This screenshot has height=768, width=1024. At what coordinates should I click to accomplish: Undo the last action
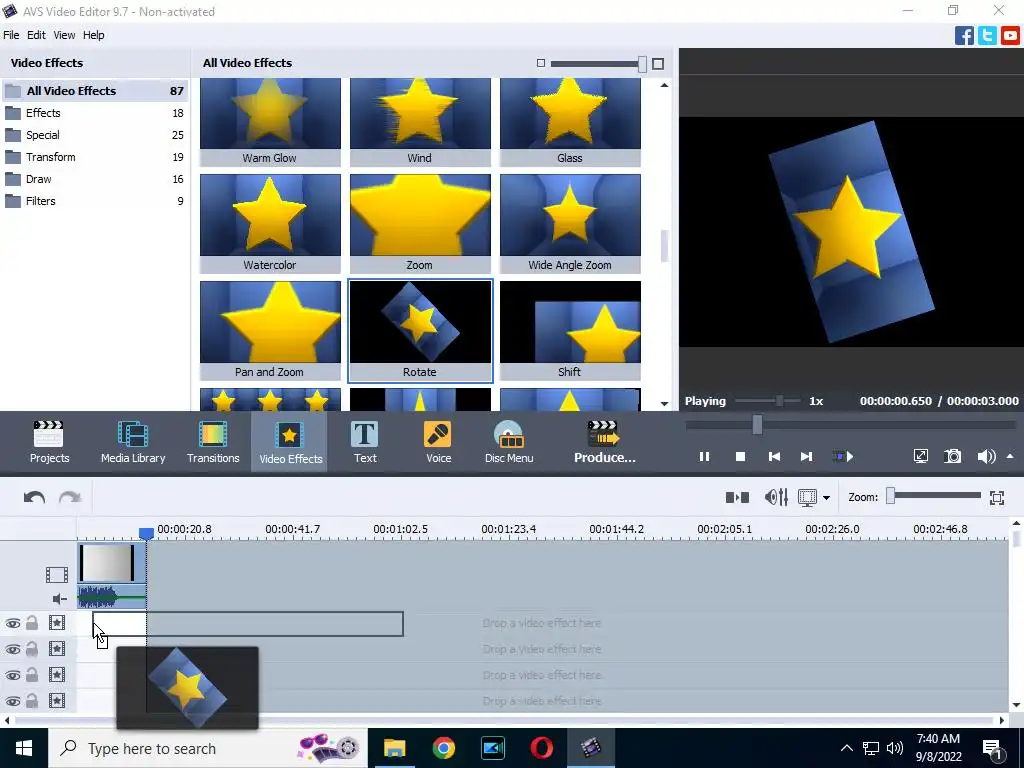34,498
